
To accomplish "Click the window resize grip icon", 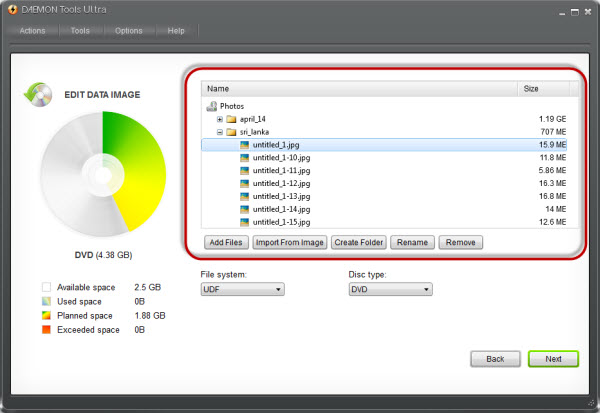I will 591,403.
